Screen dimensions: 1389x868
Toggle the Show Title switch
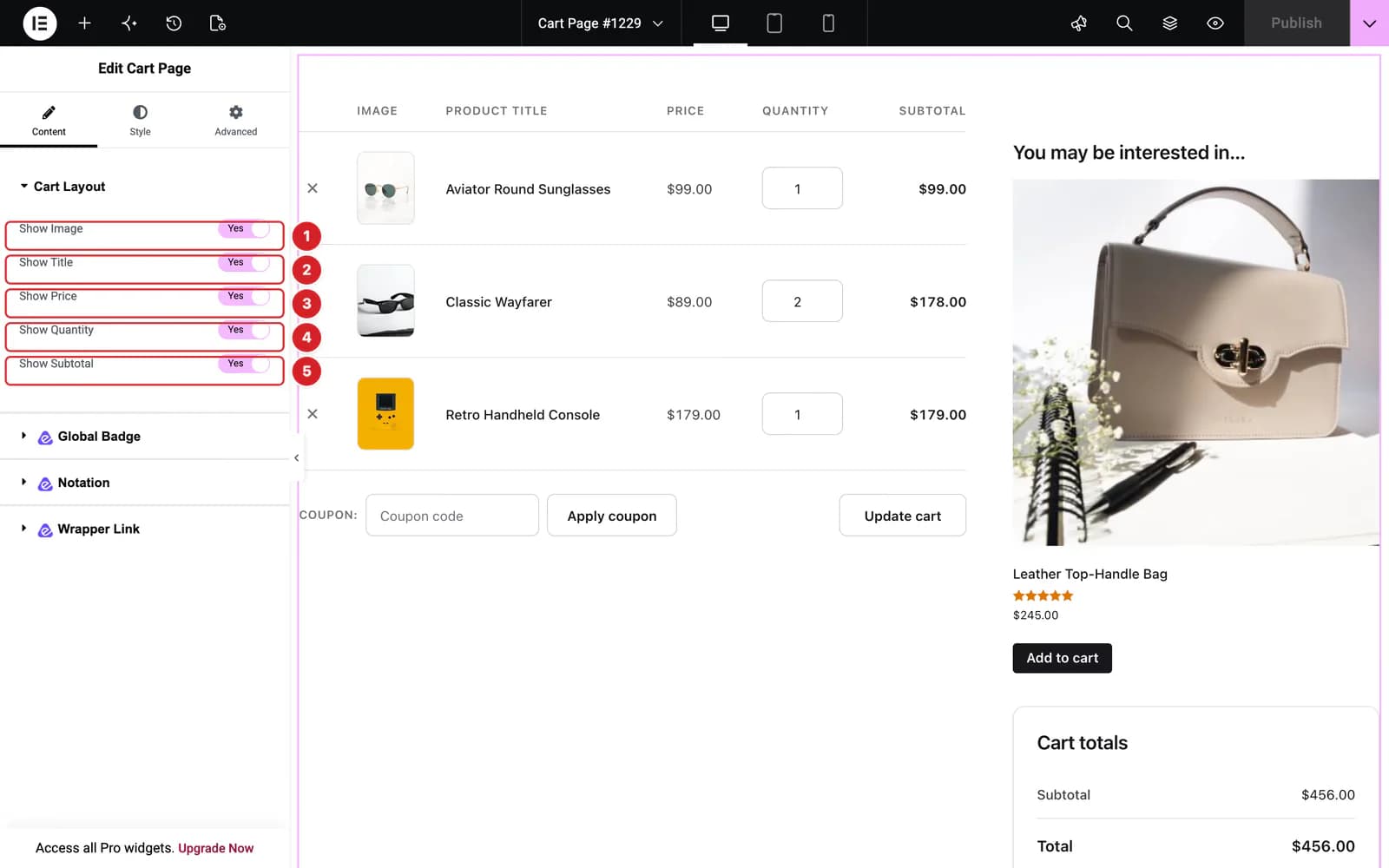244,263
